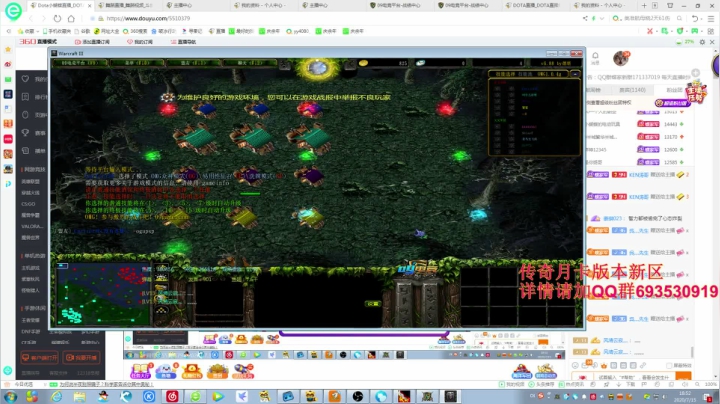Click the 客户端打开 button
This screenshot has height=404, width=720.
pos(40,357)
